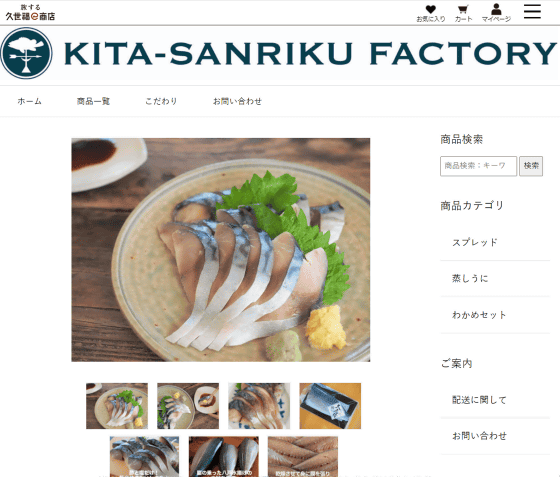The image size is (560, 477).
Task: Select the スプレッド category
Action: [495, 243]
